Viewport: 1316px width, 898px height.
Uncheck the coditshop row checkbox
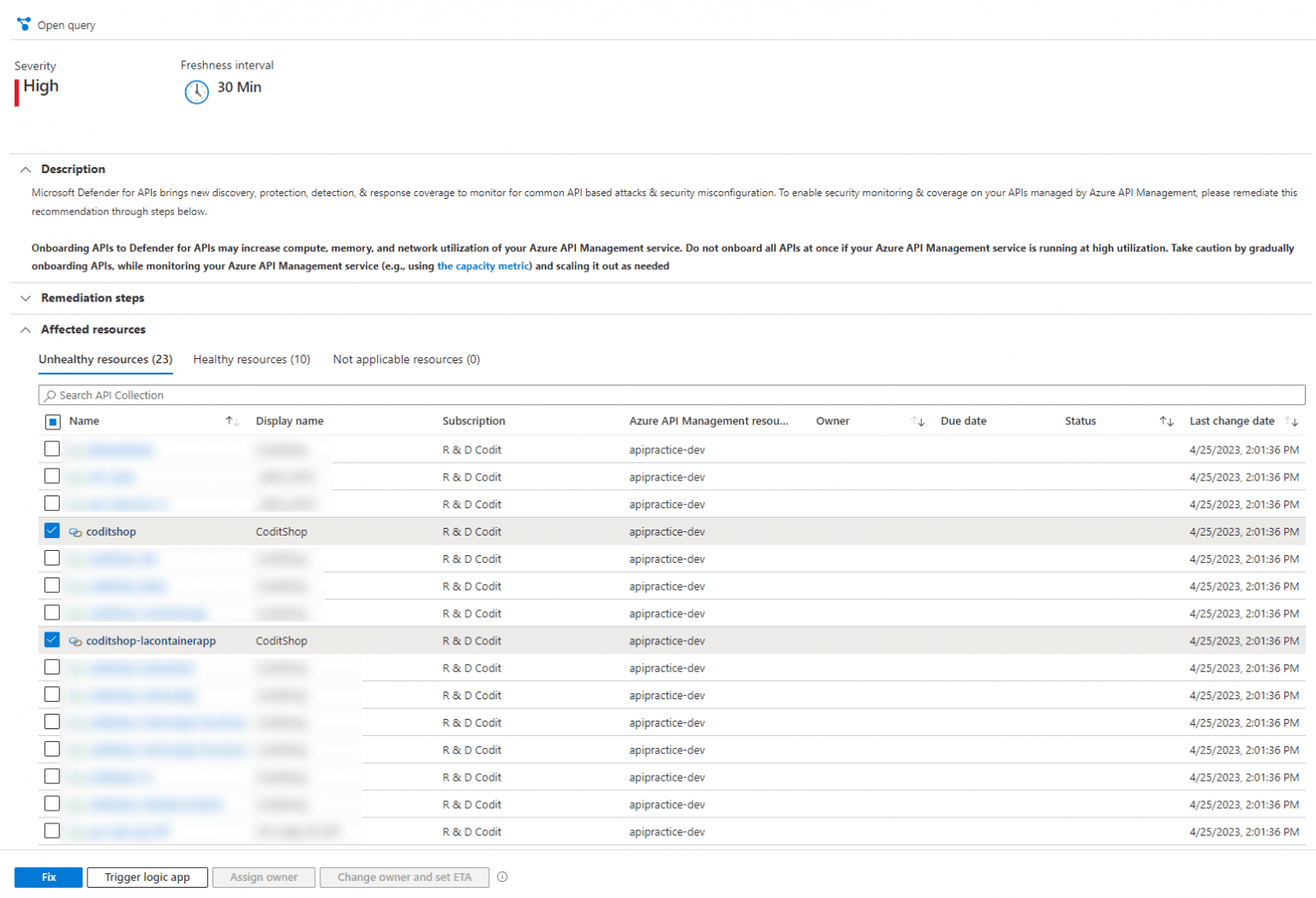pos(51,530)
